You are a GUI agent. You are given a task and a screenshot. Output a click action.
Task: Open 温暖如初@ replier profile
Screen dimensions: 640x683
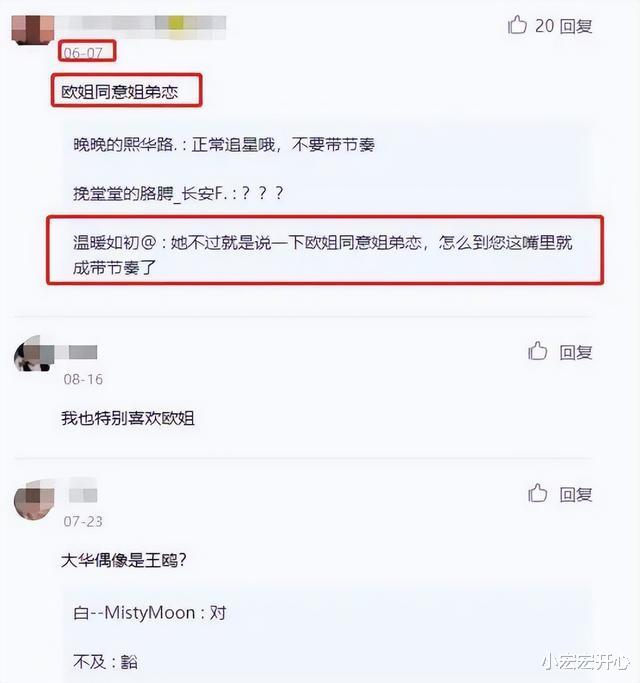pos(115,243)
